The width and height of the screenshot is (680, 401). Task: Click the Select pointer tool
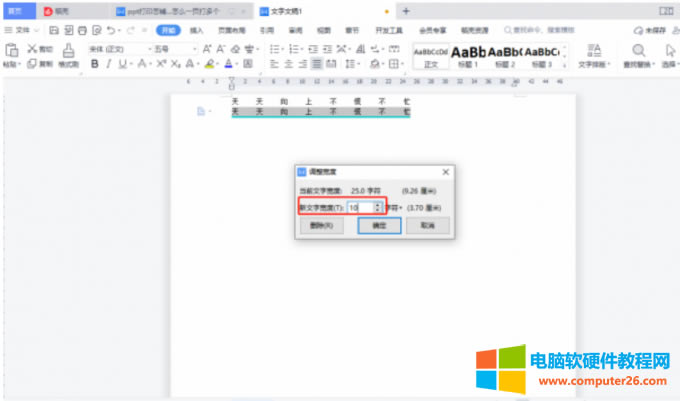pos(670,56)
